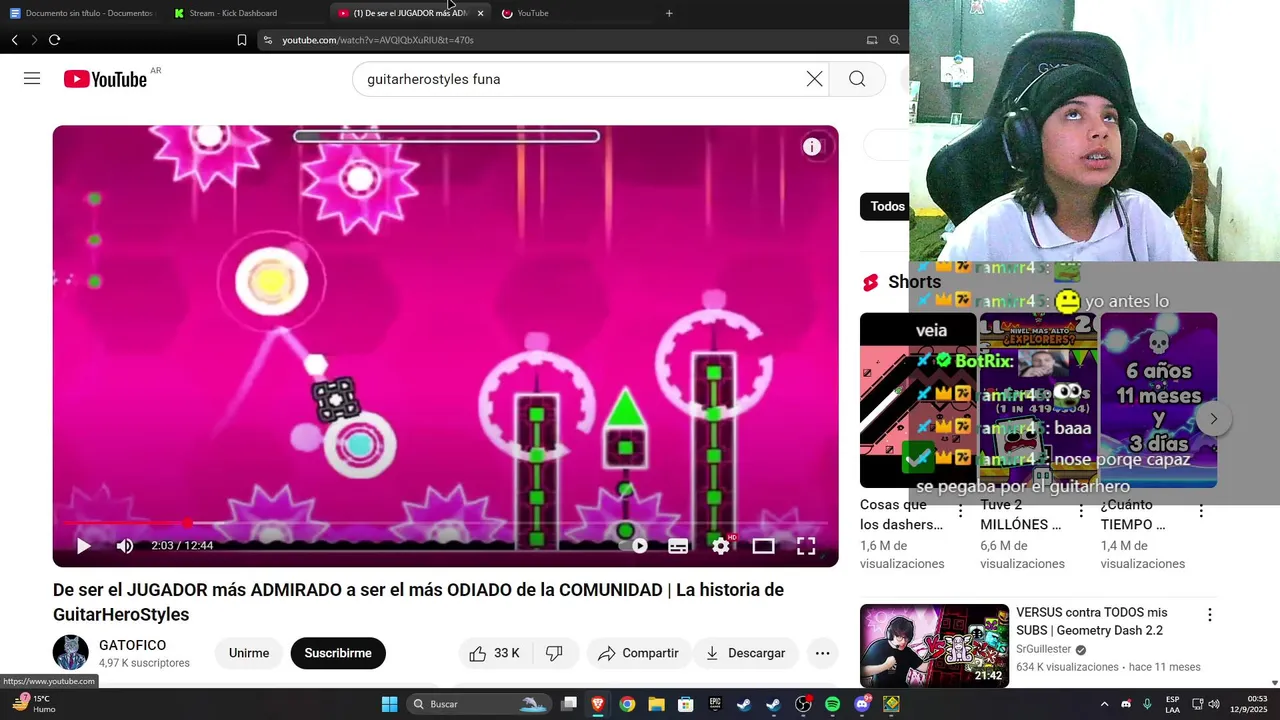Open the YouTube hamburger guide menu

(32, 78)
